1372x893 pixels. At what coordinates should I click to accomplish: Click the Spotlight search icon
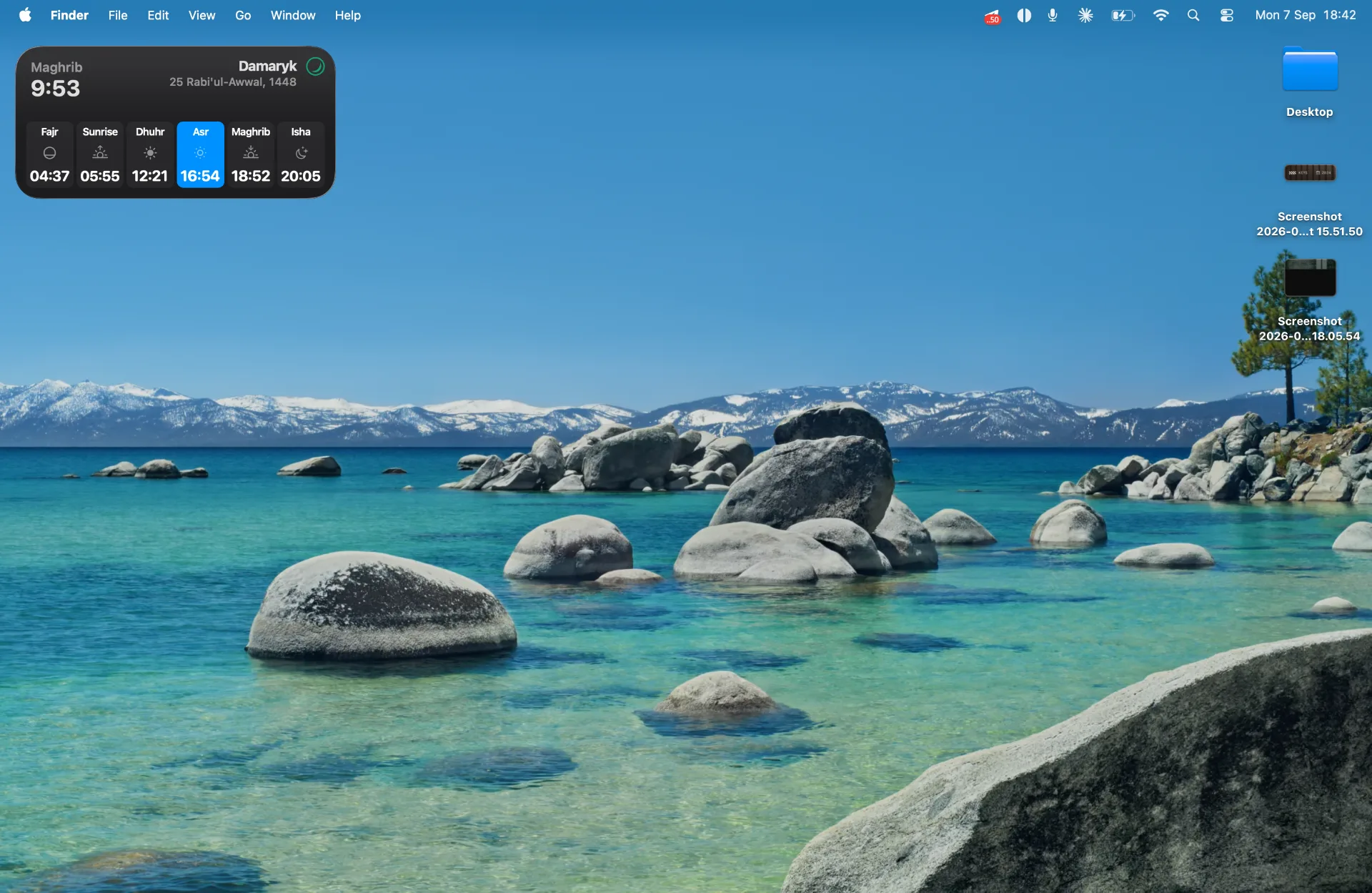coord(1193,15)
